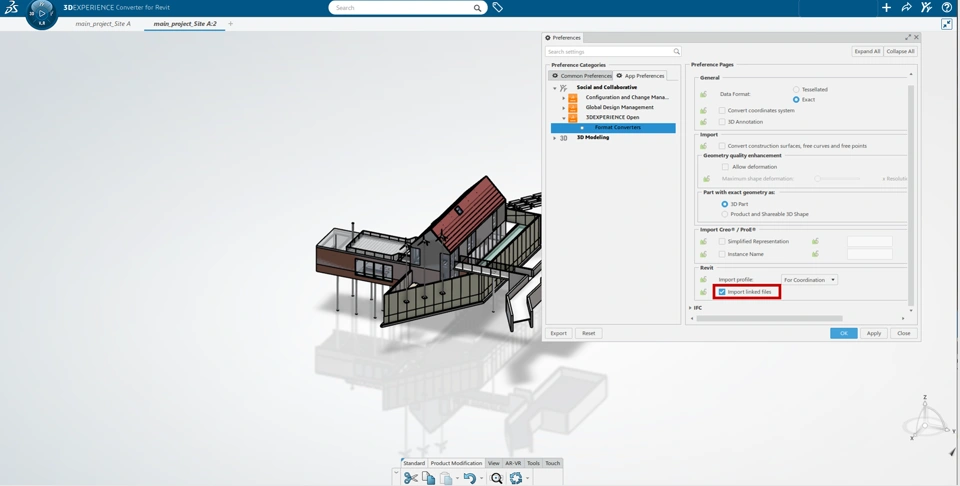Screen dimensions: 960x486
Task: Select Product and Shareable 3D Shape radio
Action: (725, 214)
